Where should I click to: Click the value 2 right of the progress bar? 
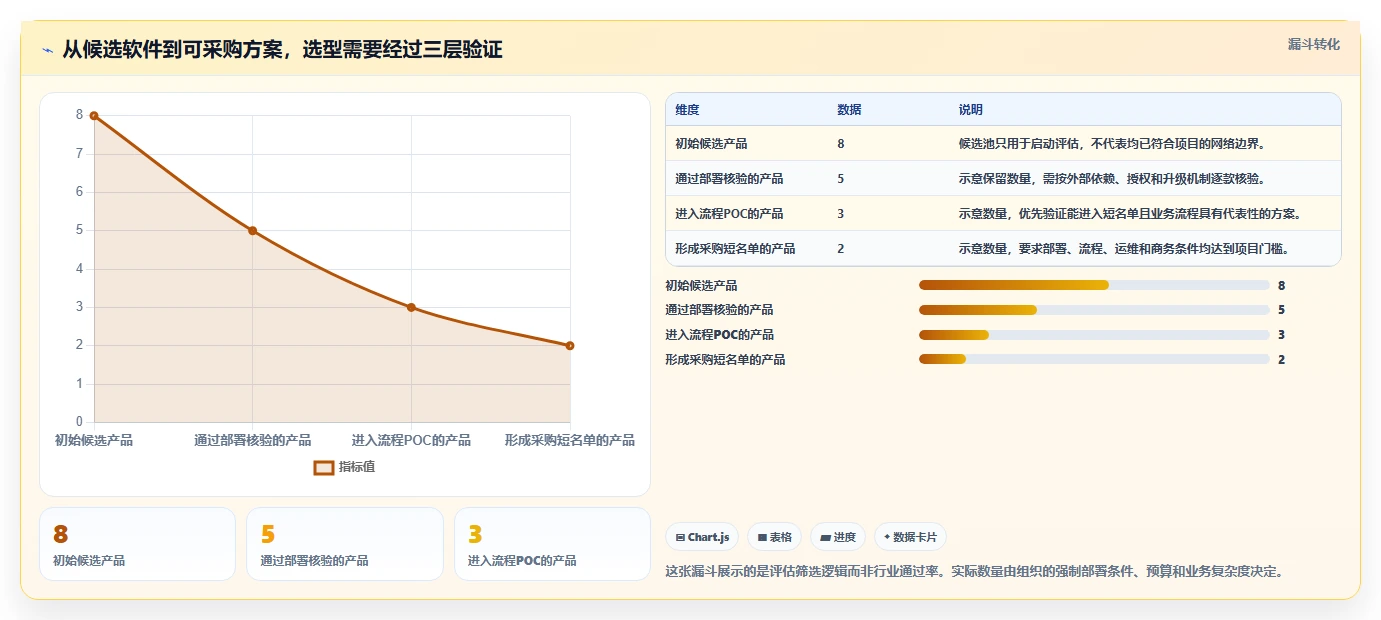[1282, 359]
